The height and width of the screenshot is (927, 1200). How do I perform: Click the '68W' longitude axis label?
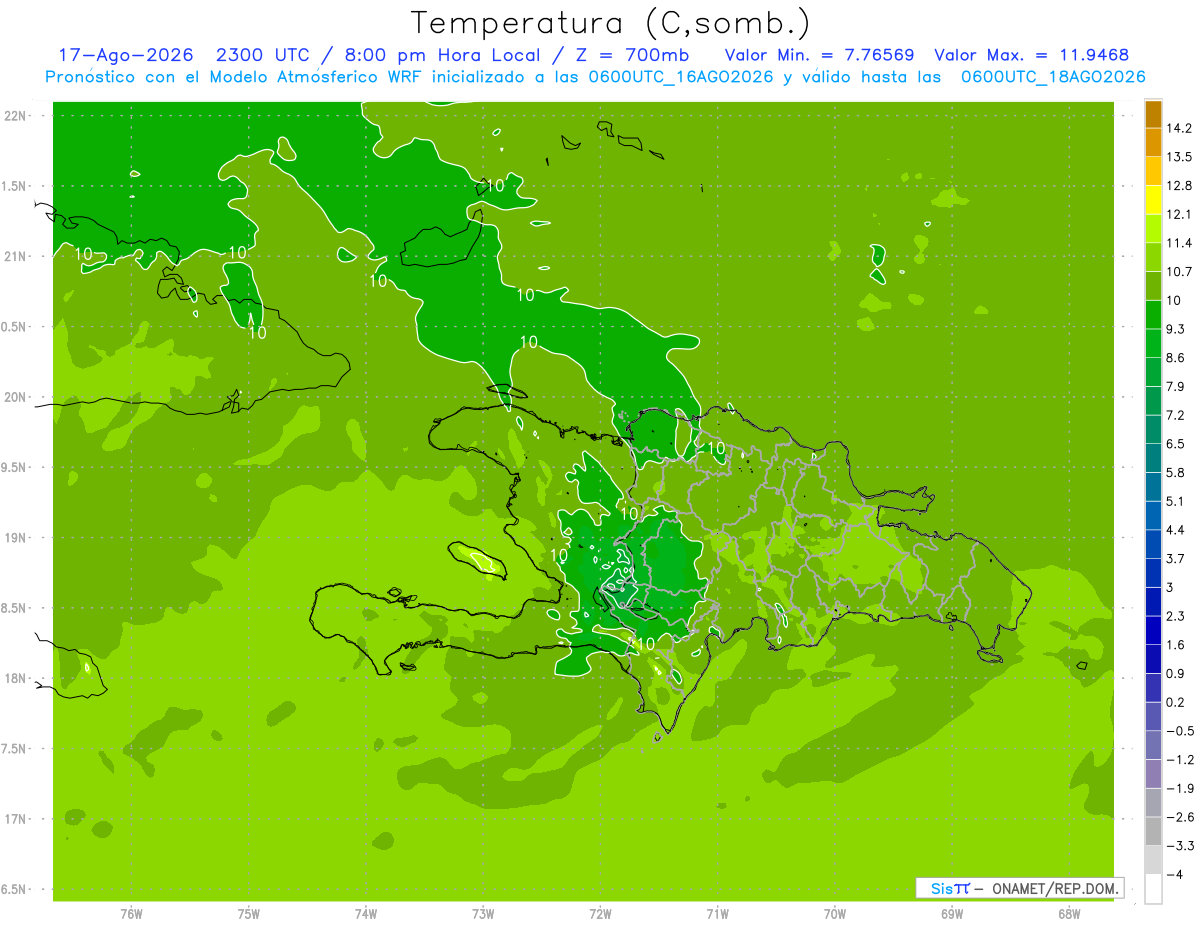pos(1069,913)
